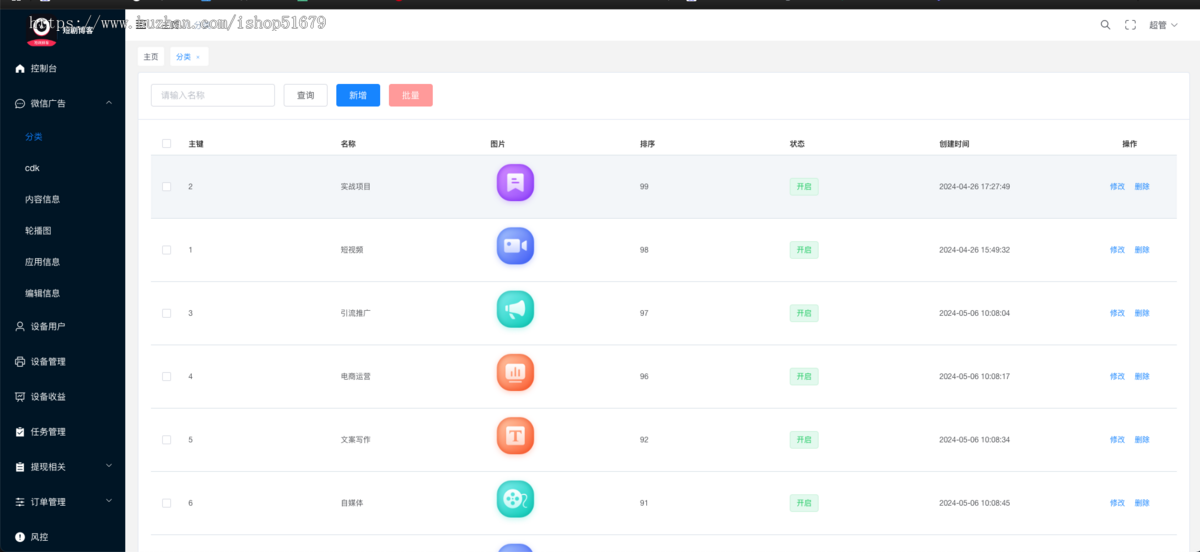
Task: Click the pink 批量 button
Action: coord(411,95)
